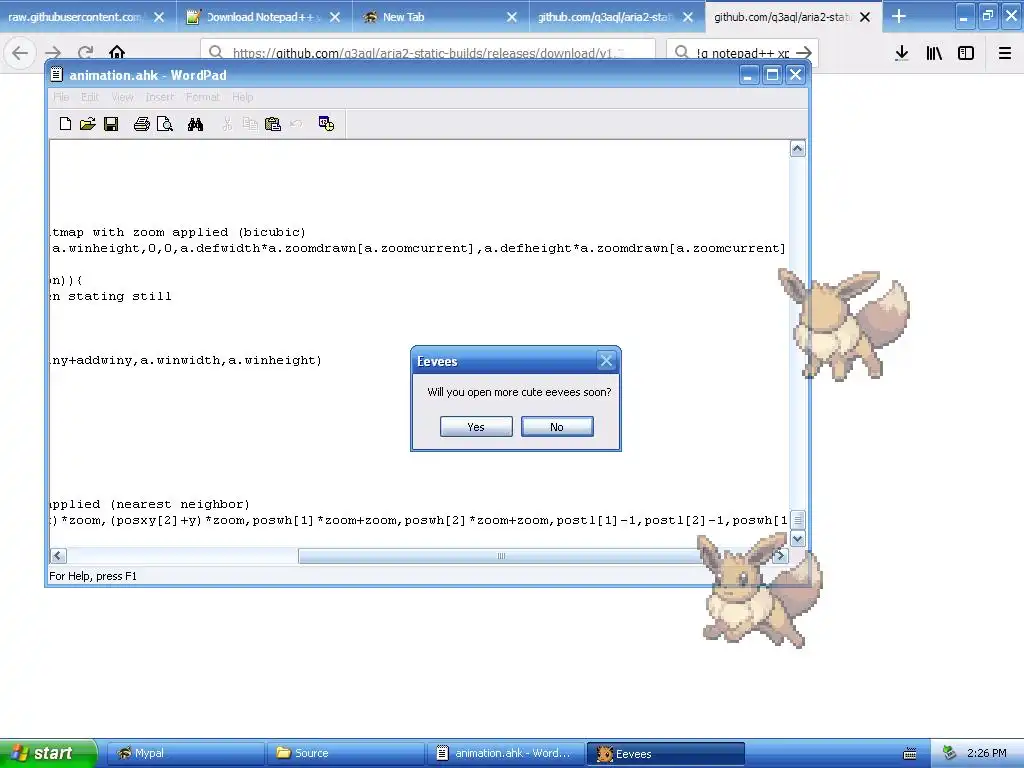Click the upper Eevee sprite
The image size is (1024, 768).
tap(844, 324)
